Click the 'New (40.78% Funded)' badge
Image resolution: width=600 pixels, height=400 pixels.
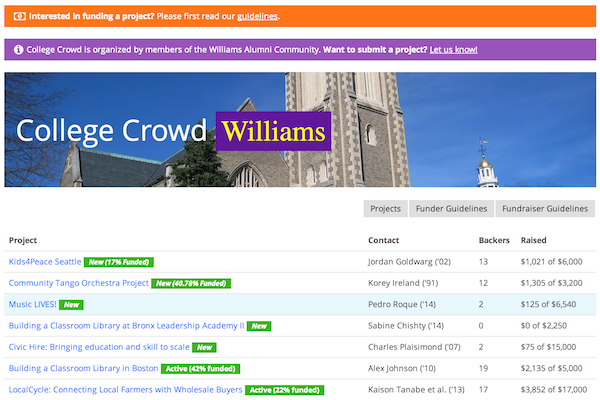point(191,284)
